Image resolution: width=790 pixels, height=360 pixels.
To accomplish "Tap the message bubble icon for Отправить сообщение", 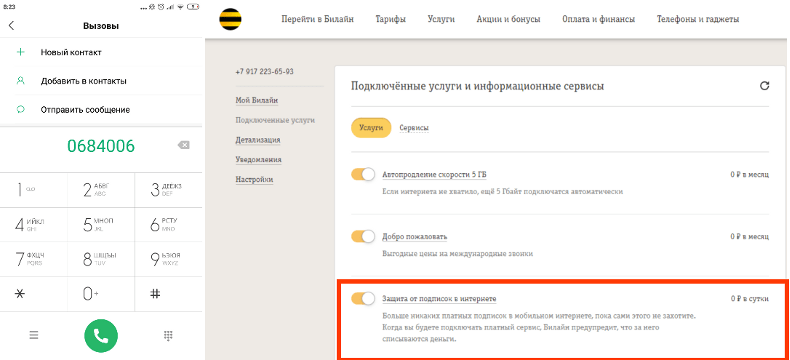I will click(21, 109).
